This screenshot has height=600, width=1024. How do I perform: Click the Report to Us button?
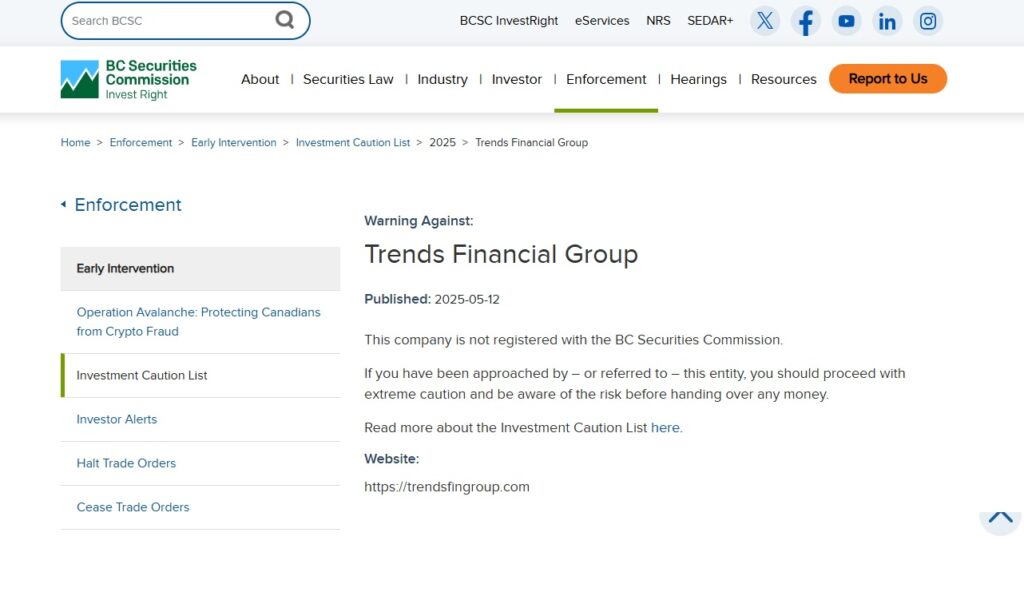[x=888, y=78]
